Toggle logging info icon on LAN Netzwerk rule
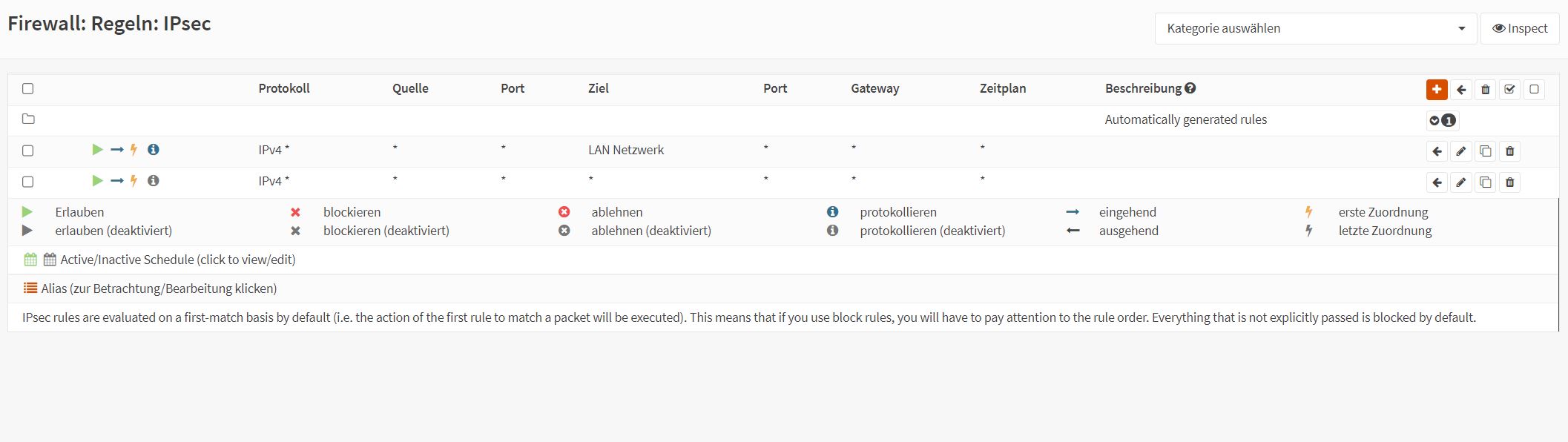Viewport: 1568px width, 442px height. (154, 150)
